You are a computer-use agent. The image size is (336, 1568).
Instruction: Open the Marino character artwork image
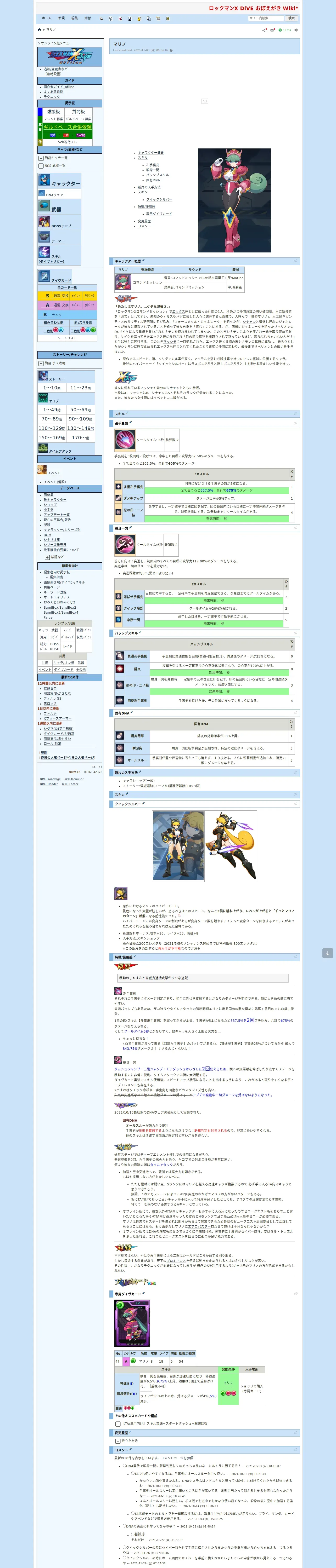coord(234,200)
